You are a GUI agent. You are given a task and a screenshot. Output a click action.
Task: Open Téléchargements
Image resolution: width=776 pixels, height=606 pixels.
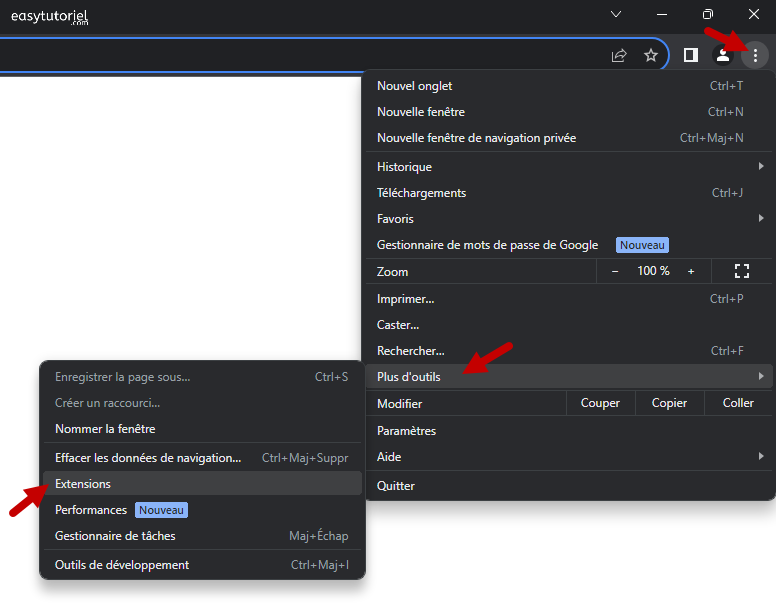click(x=569, y=193)
